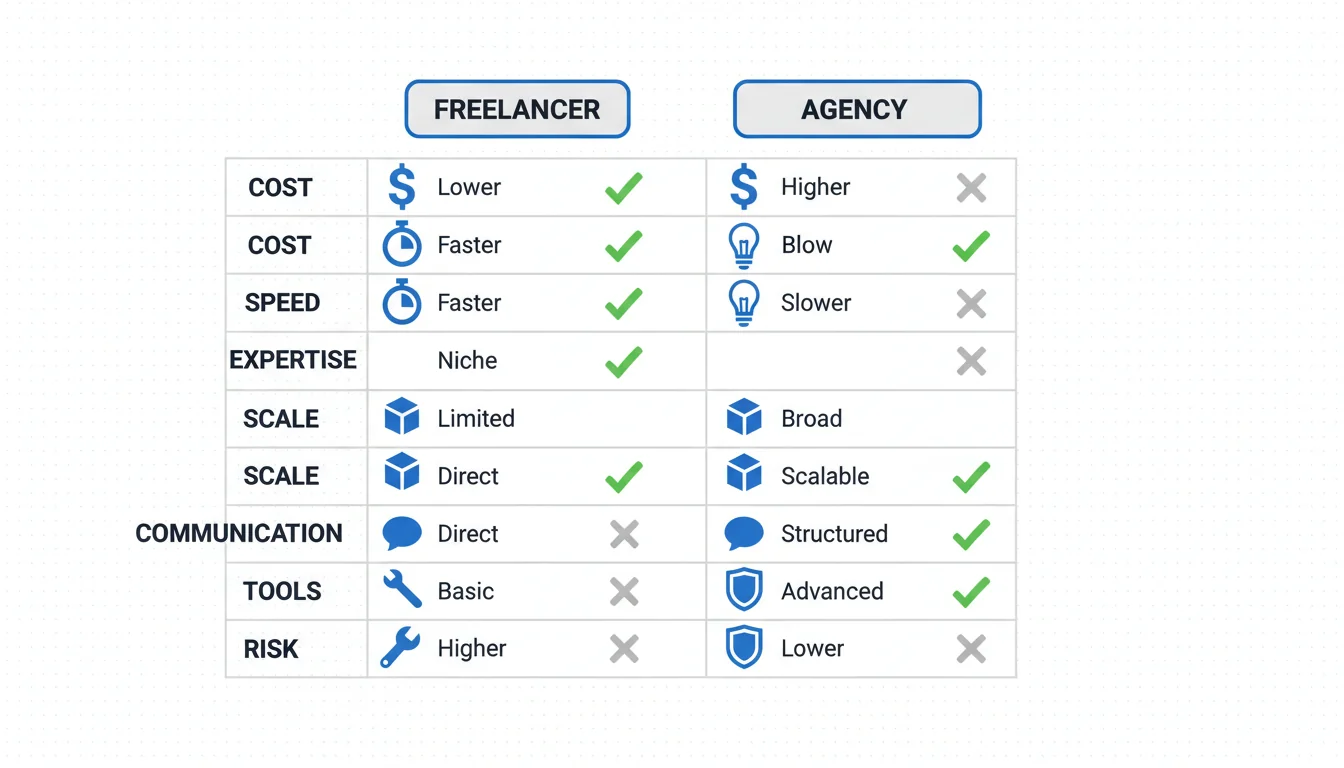Select the wrench icon next to Basic
Viewport: 1344px width, 768px height.
402,591
